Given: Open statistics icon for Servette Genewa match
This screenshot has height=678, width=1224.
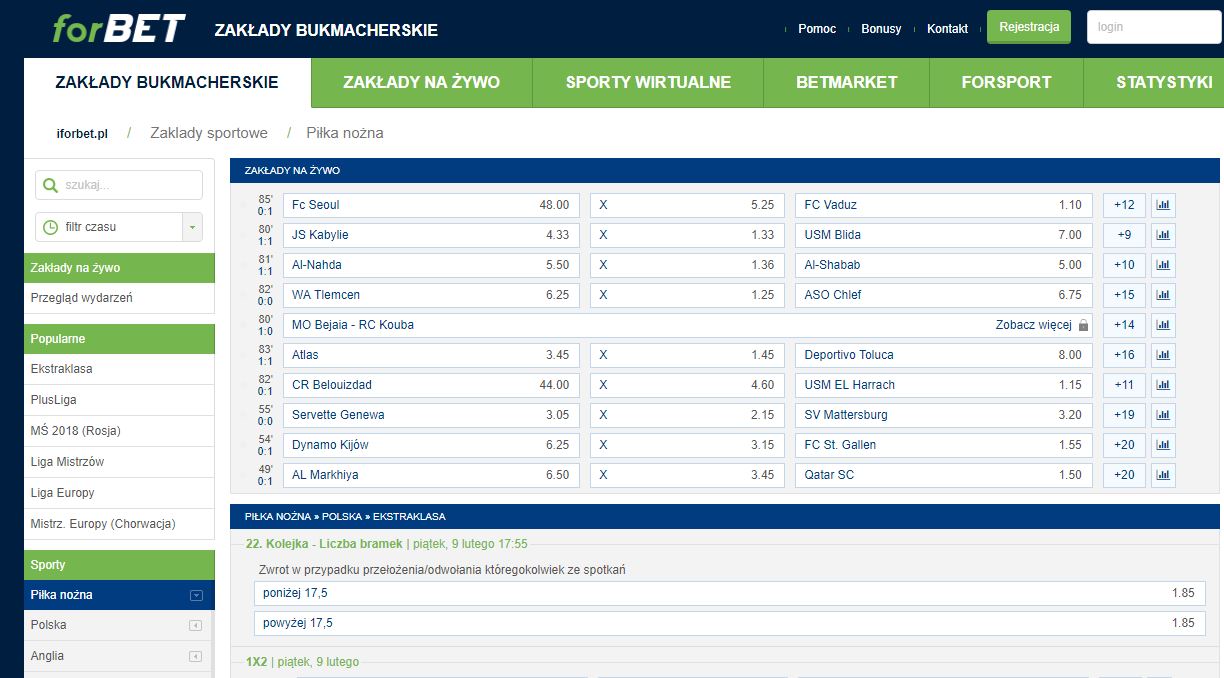Looking at the screenshot, I should click(1163, 415).
